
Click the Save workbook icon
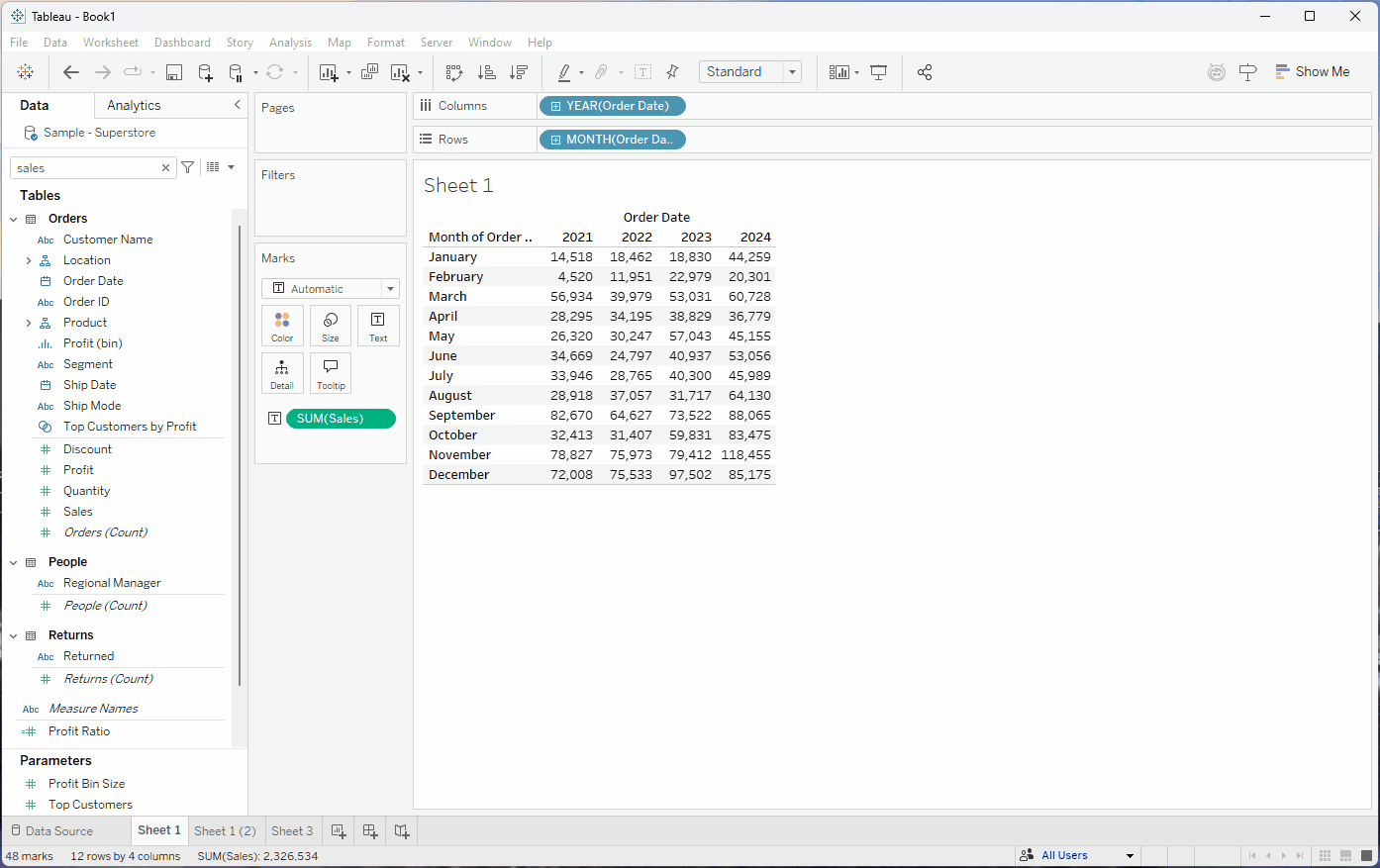pos(174,72)
